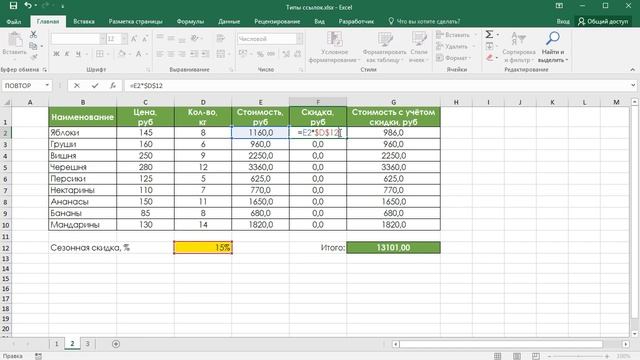The height and width of the screenshot is (360, 640).
Task: Click the horizontal scrollbar
Action: (x=501, y=344)
